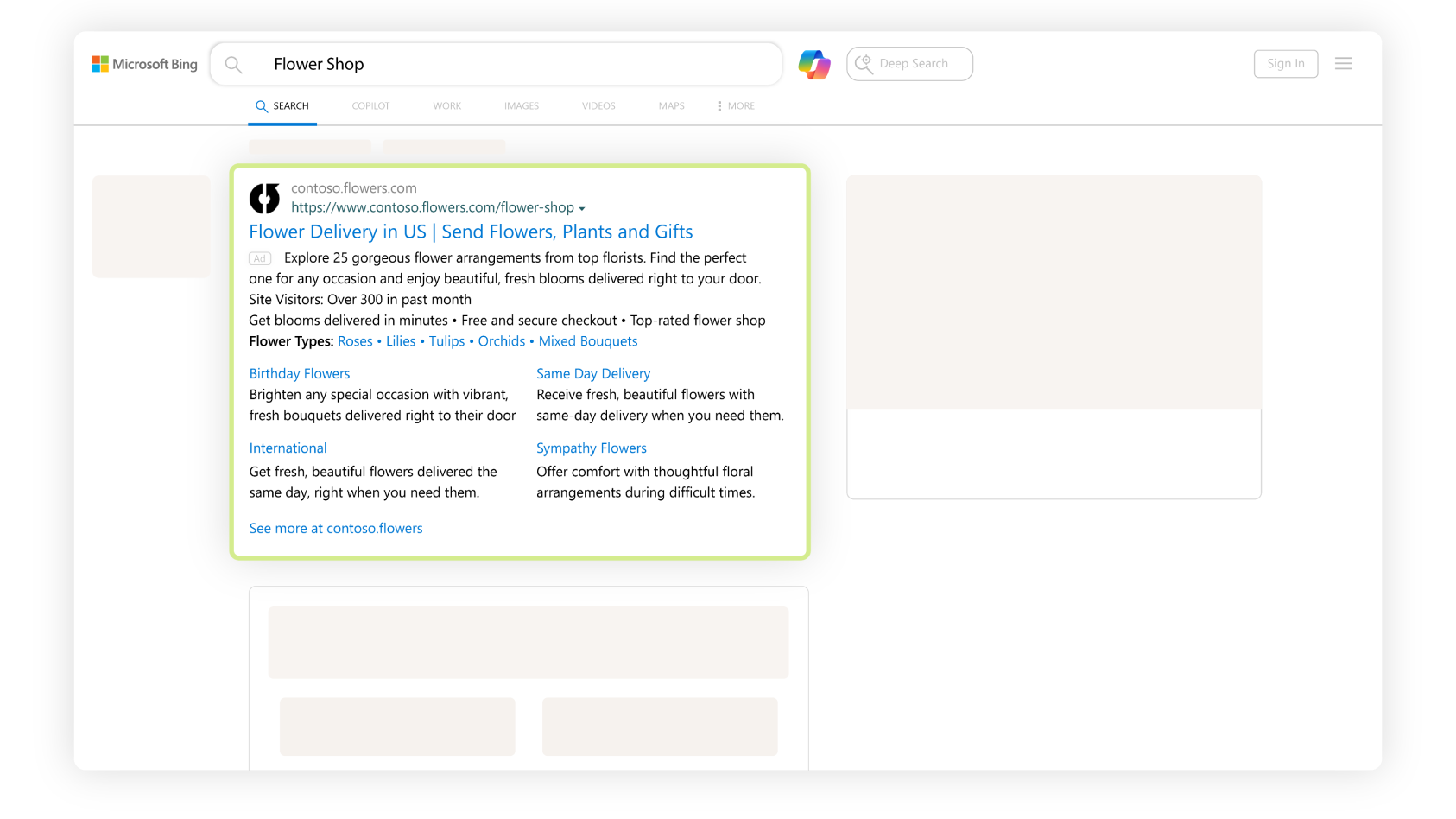Click See more at contoso.flowers
The height and width of the screenshot is (819, 1456).
pyautogui.click(x=336, y=528)
